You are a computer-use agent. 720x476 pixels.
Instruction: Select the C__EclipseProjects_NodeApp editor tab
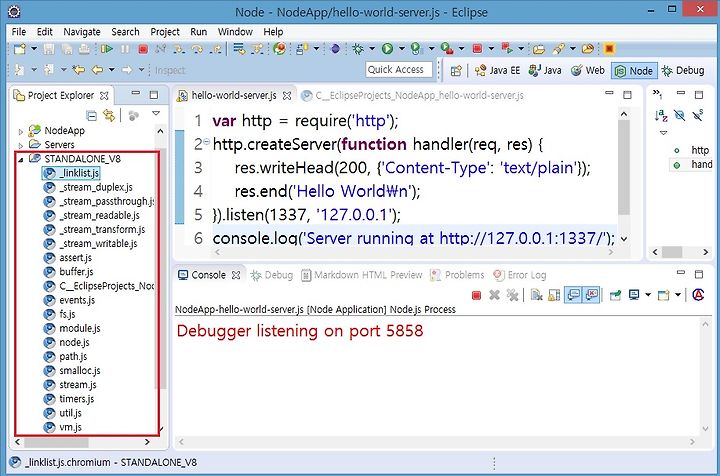tap(412, 95)
